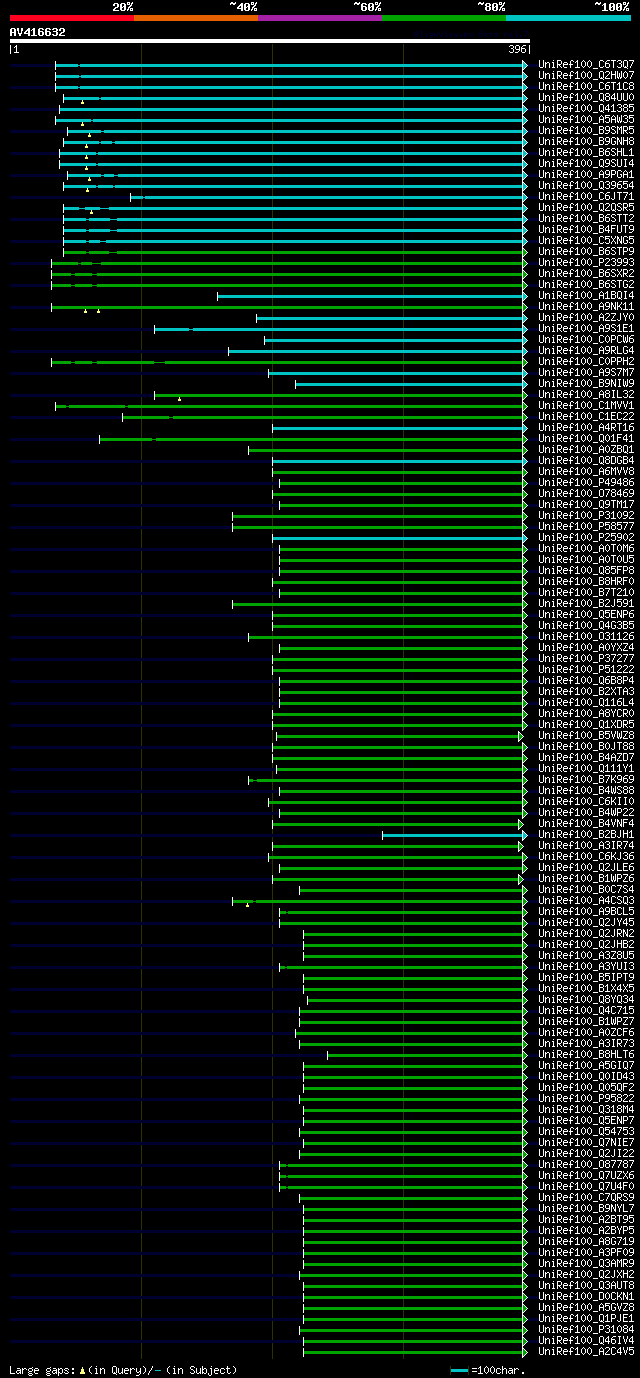
Task: Select hit label UniRef100_C6JT71
Action: (586, 196)
